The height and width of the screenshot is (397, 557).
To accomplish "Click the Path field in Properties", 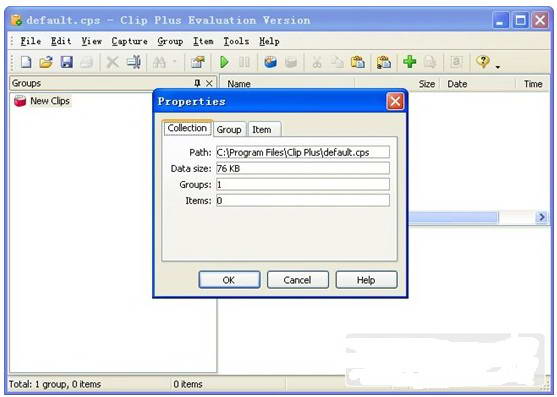I will click(x=303, y=152).
